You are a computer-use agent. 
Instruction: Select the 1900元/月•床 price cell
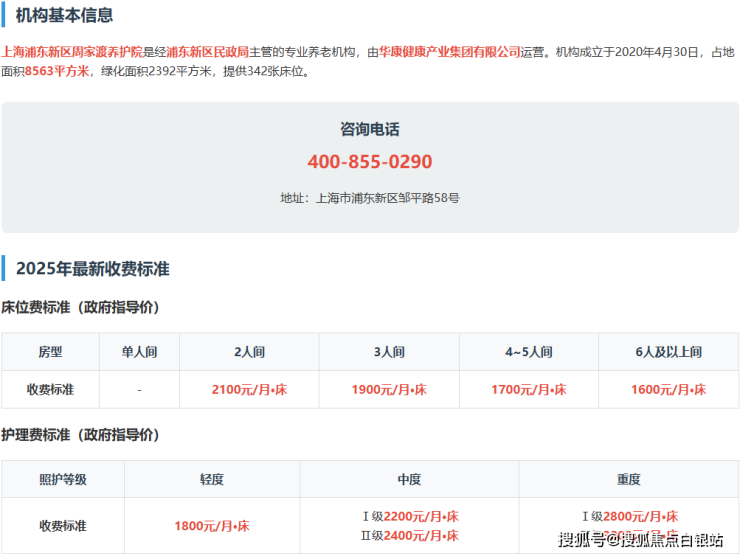[x=389, y=389]
